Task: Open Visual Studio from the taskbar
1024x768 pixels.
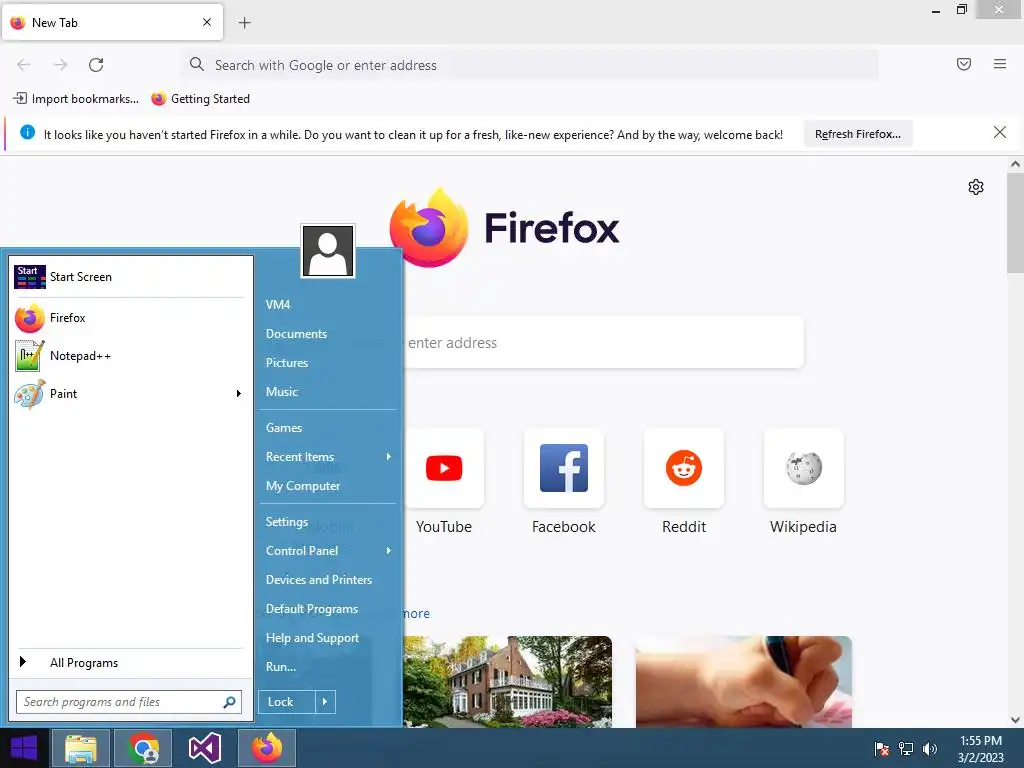Action: pyautogui.click(x=205, y=748)
